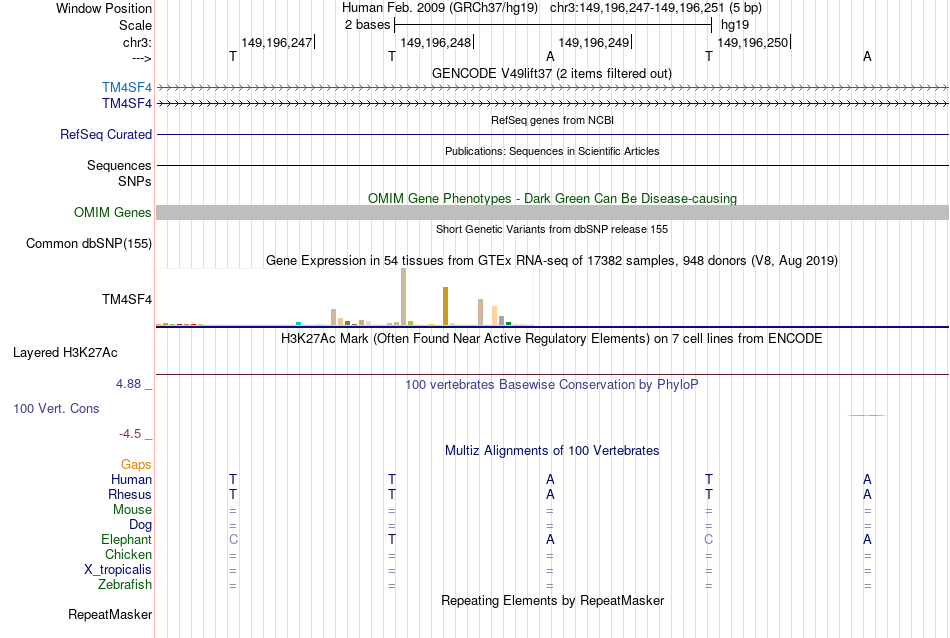Viewport: 950px width, 638px height.
Task: Click the dark-blue TM4SF4 GENCODE track label
Action: coord(127,104)
